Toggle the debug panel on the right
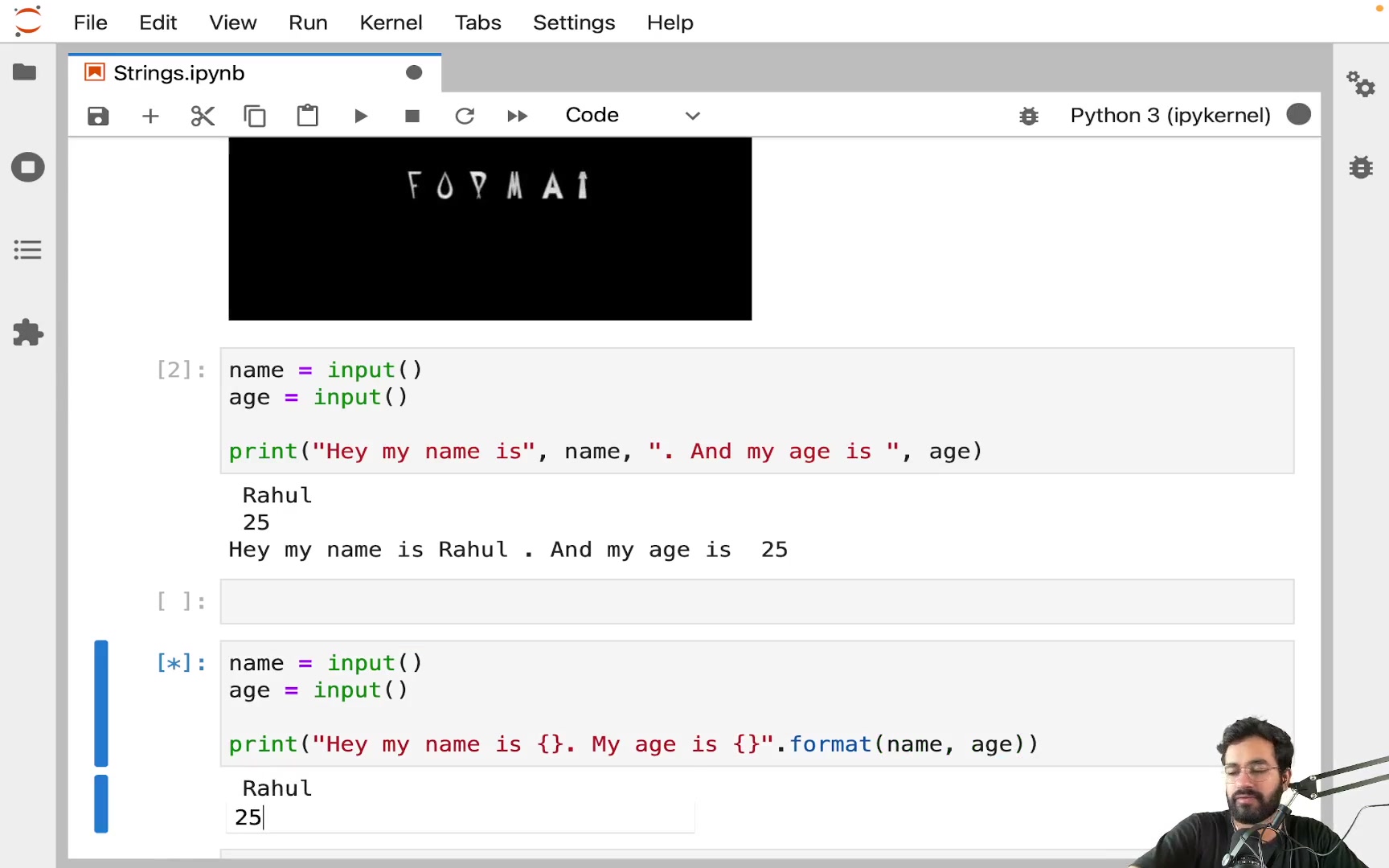This screenshot has height=868, width=1389. click(1361, 167)
